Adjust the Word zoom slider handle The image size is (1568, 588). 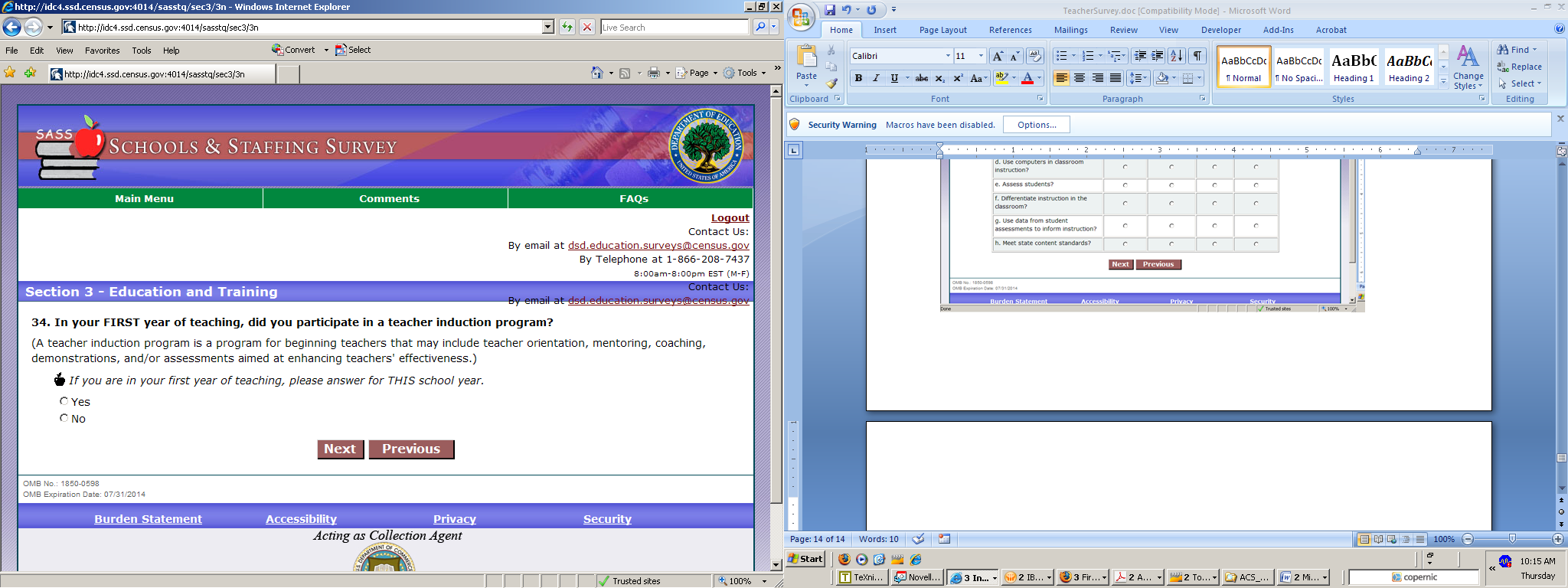[x=1512, y=539]
